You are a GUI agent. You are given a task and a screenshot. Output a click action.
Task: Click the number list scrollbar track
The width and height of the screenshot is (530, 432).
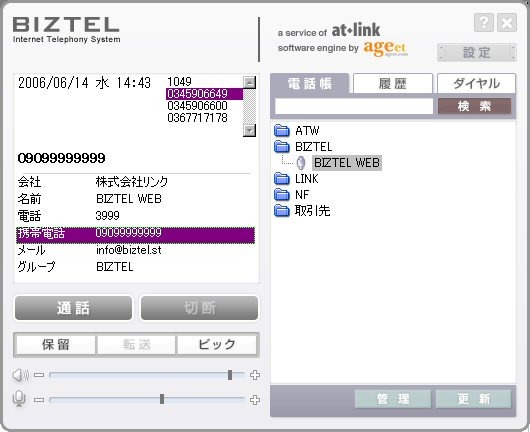(x=249, y=106)
